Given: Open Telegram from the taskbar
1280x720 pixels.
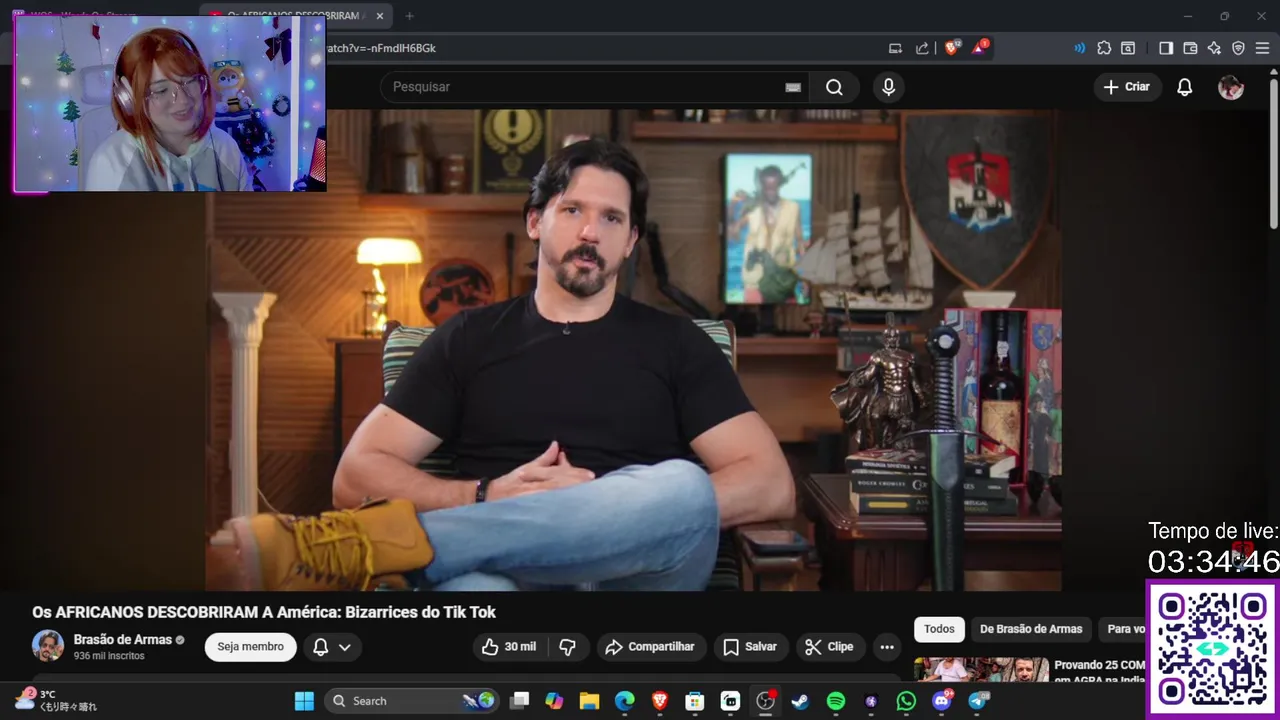Looking at the screenshot, I should point(977,701).
